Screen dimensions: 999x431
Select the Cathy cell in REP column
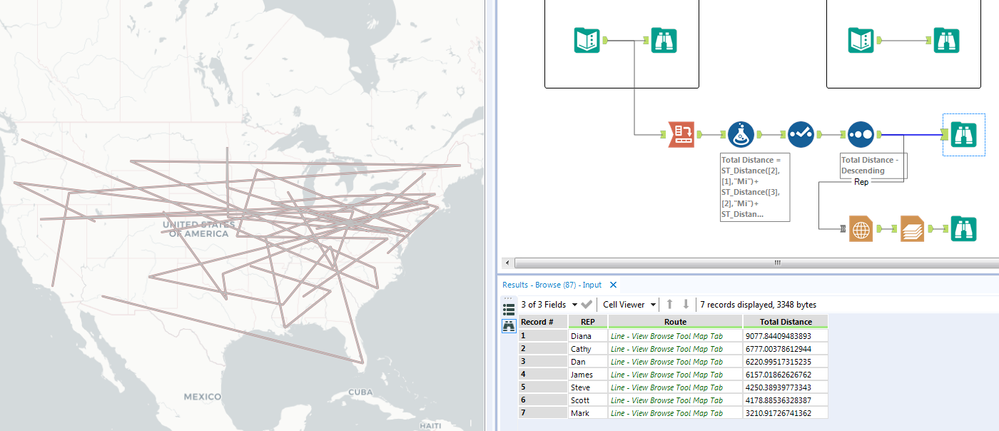pyautogui.click(x=588, y=349)
